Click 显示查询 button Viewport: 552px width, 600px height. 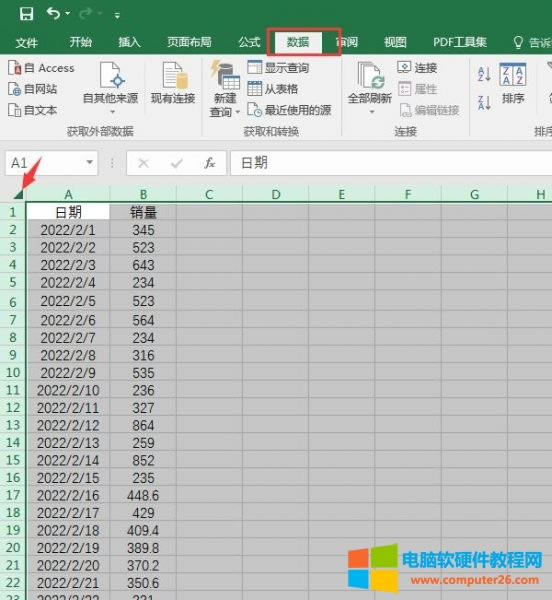tap(278, 68)
